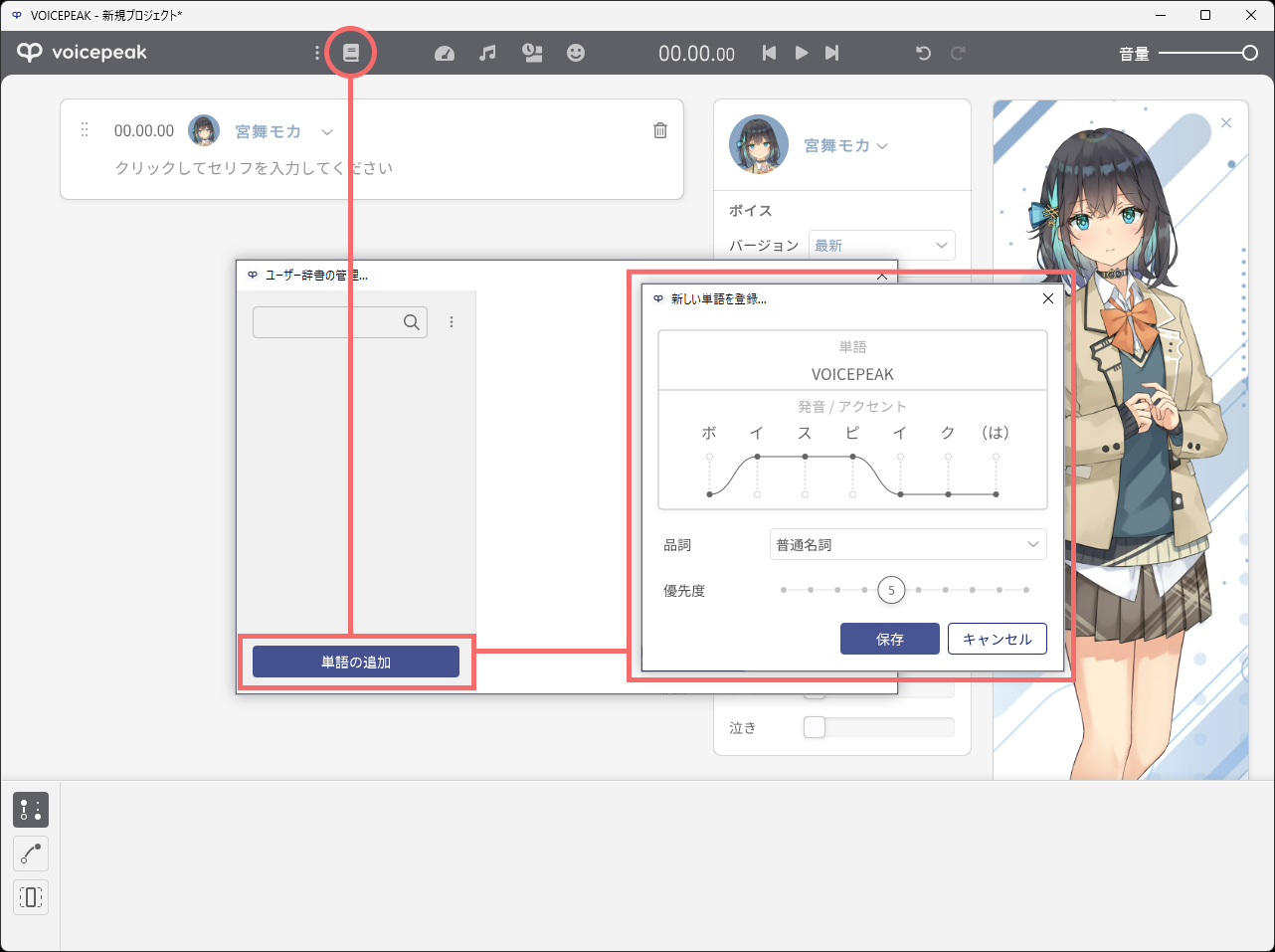Start playback with the play button

(x=802, y=53)
